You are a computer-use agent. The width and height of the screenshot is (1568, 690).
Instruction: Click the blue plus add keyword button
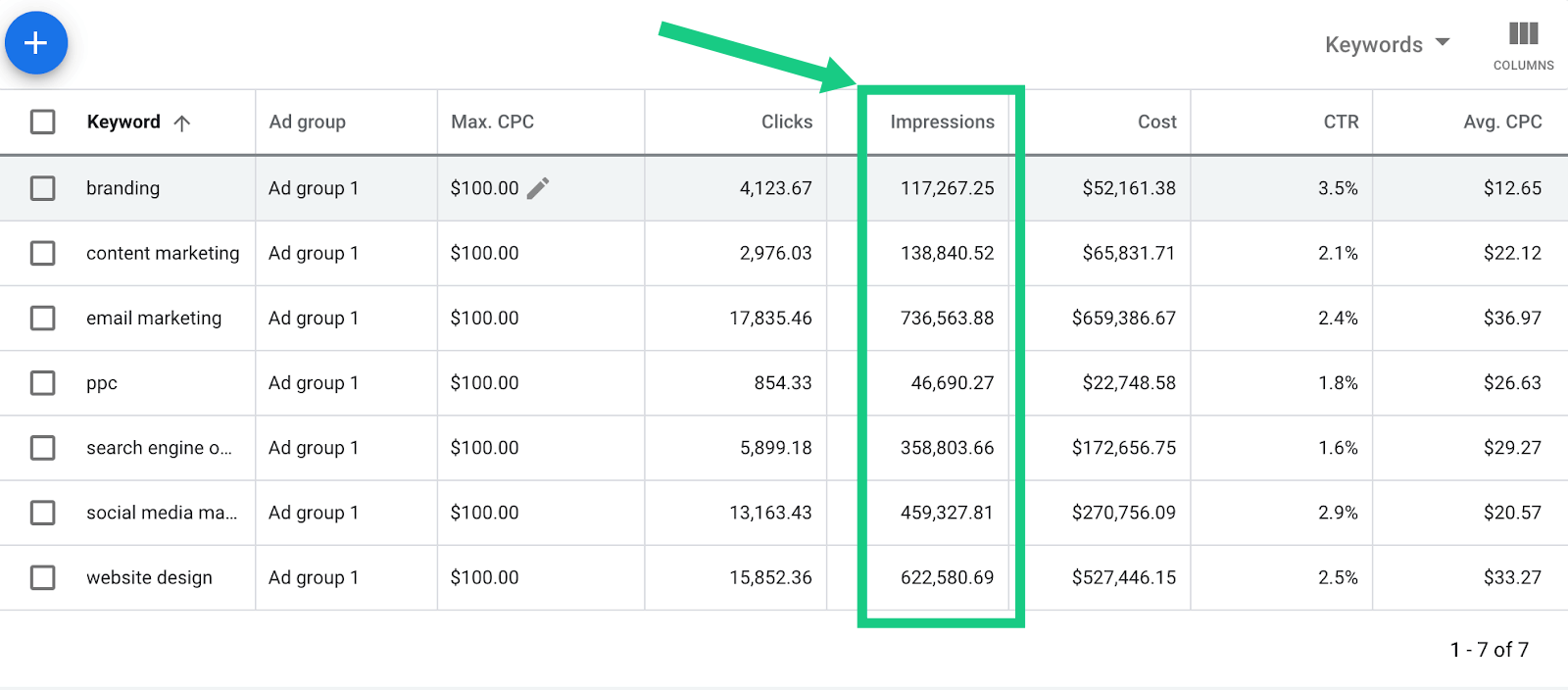point(36,43)
